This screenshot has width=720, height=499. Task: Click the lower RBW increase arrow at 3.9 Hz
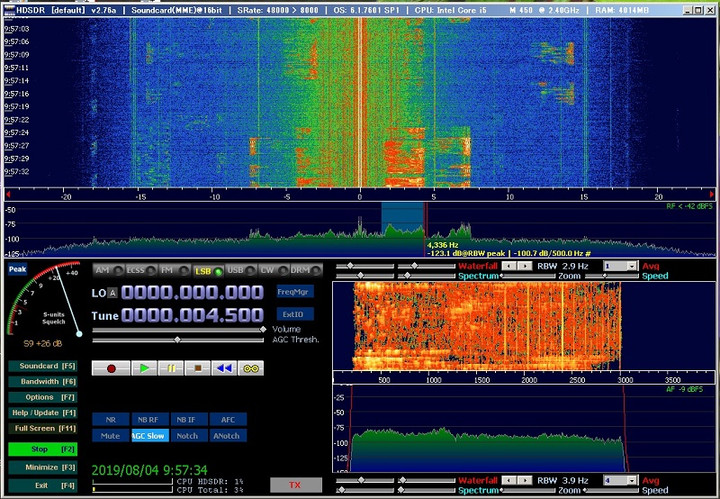point(524,480)
